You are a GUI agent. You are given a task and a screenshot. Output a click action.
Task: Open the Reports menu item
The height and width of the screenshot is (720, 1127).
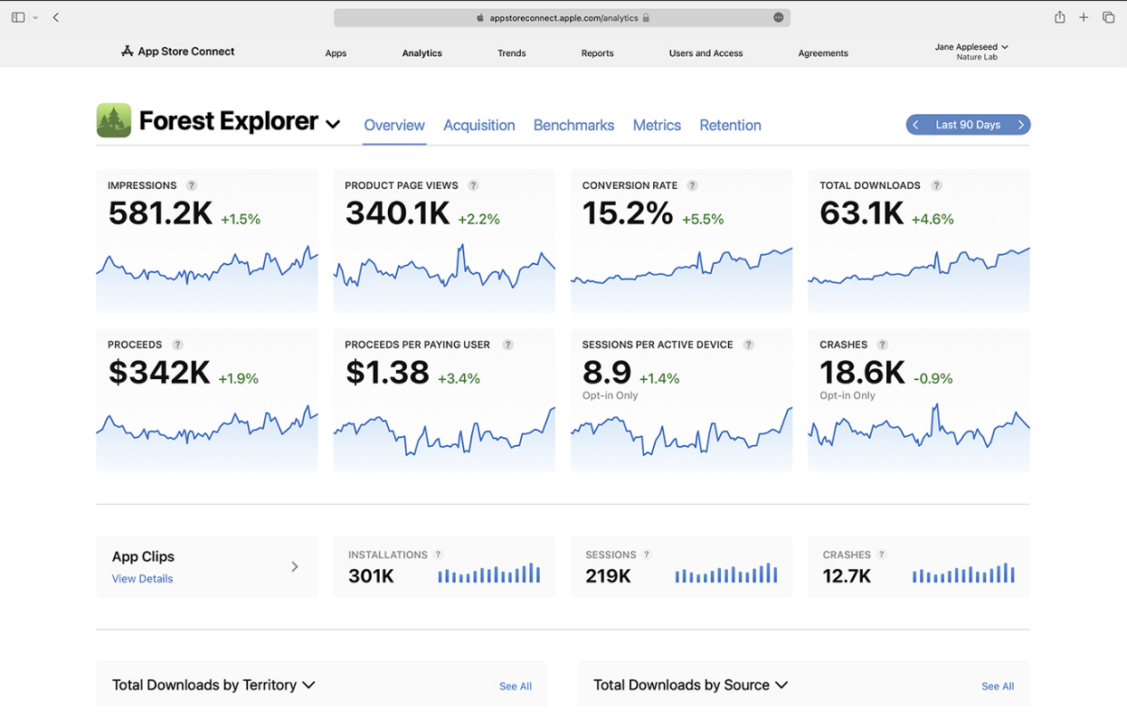click(597, 53)
